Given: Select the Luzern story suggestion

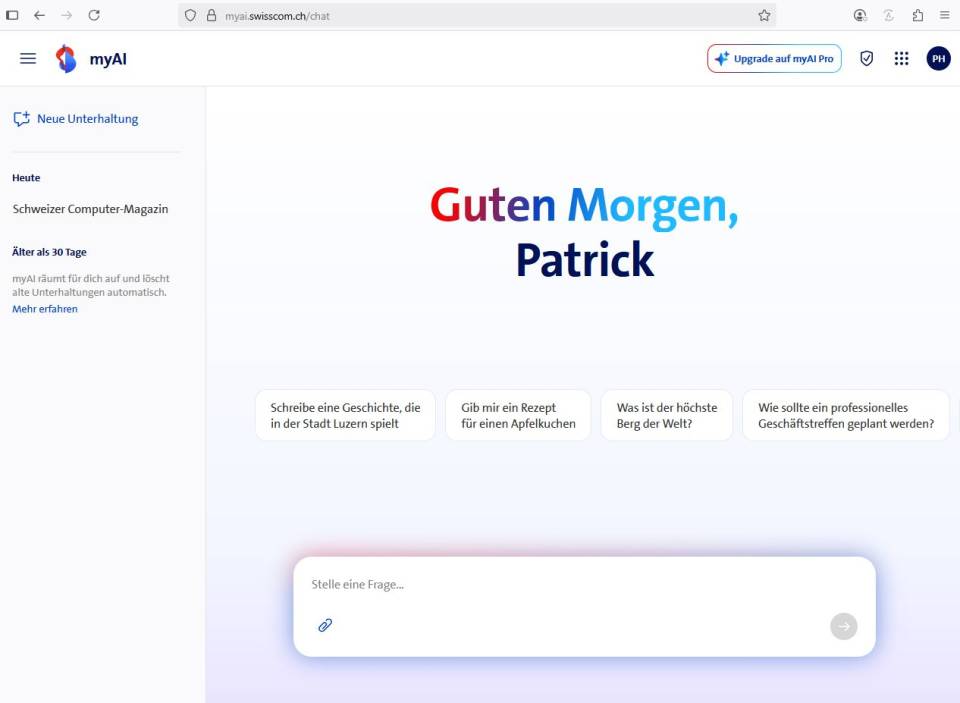Looking at the screenshot, I should click(x=345, y=415).
